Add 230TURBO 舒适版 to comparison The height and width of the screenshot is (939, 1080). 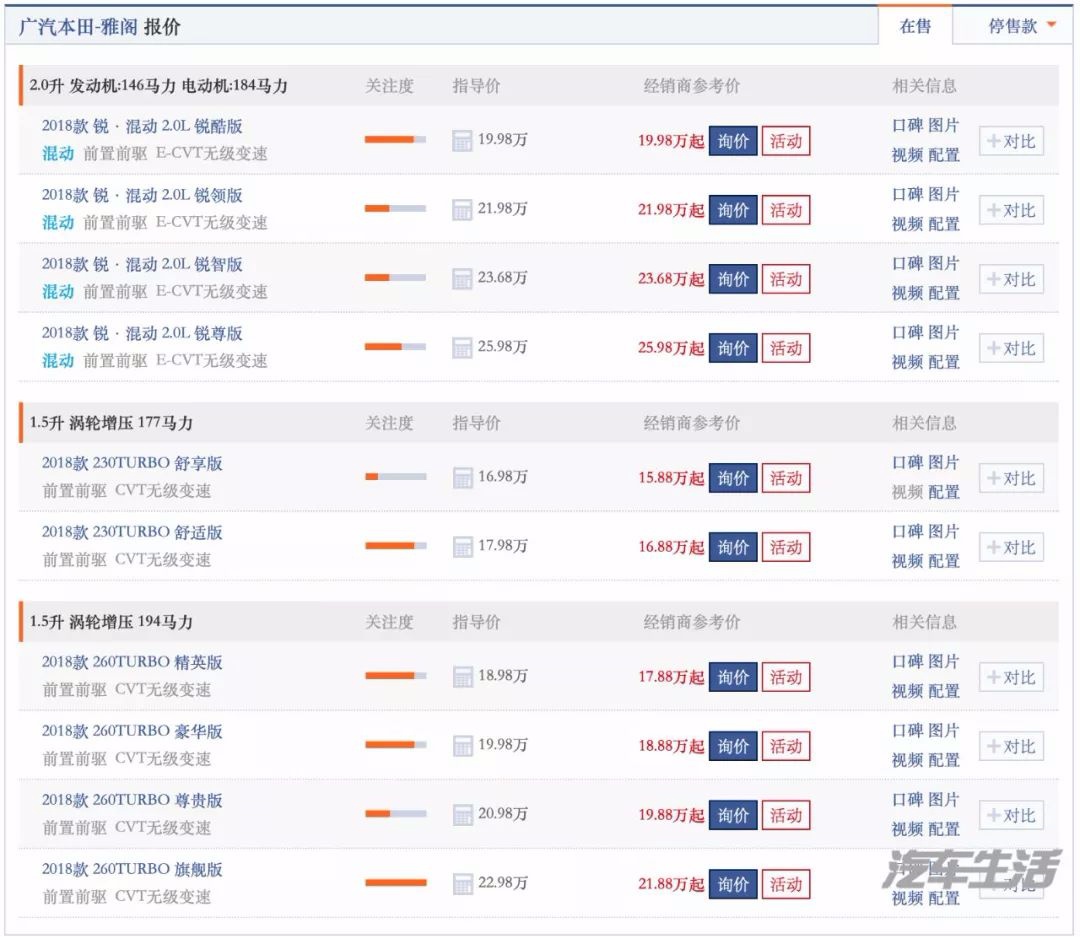(1011, 547)
